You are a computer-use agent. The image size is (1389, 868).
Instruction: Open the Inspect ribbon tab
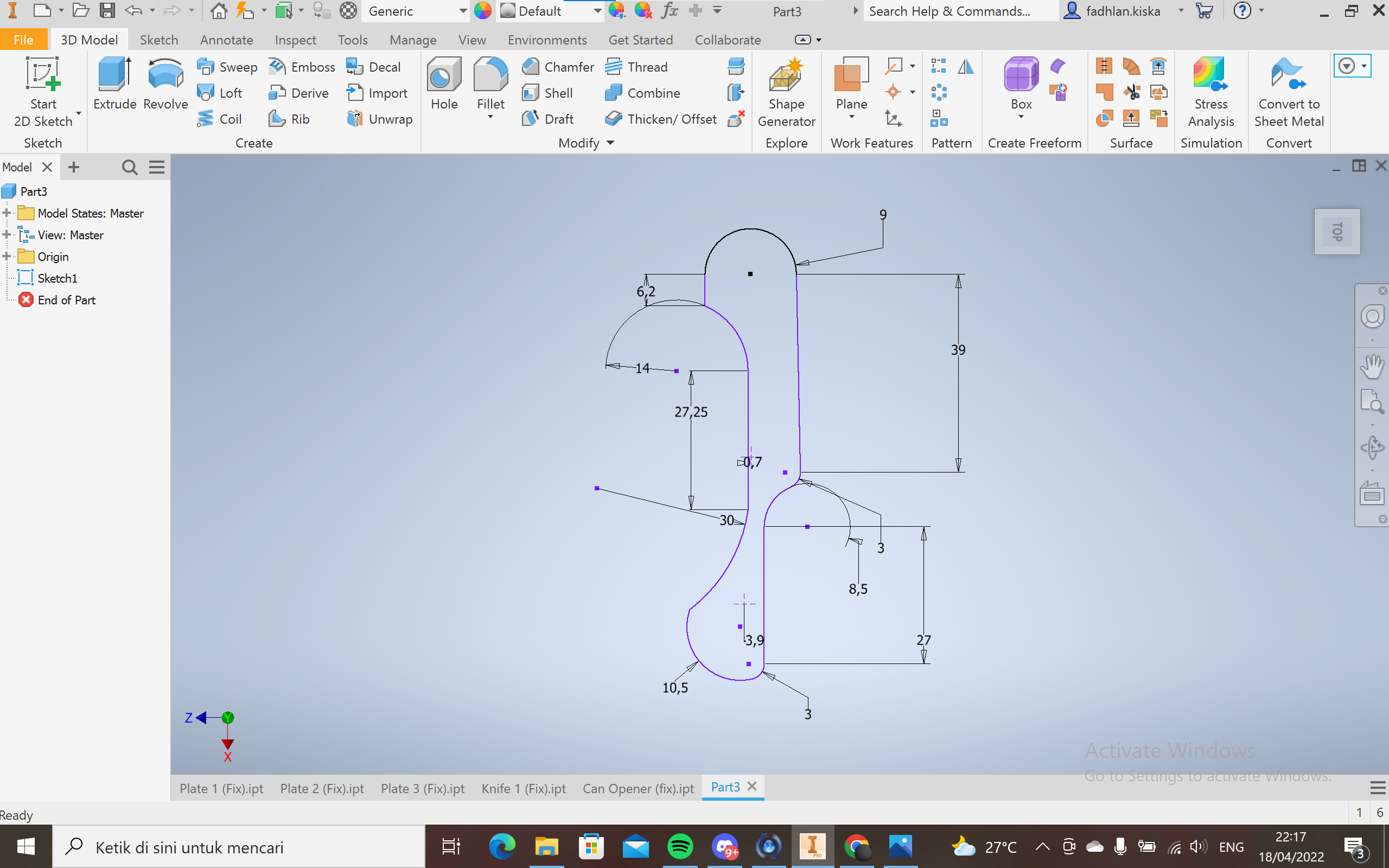pyautogui.click(x=296, y=40)
